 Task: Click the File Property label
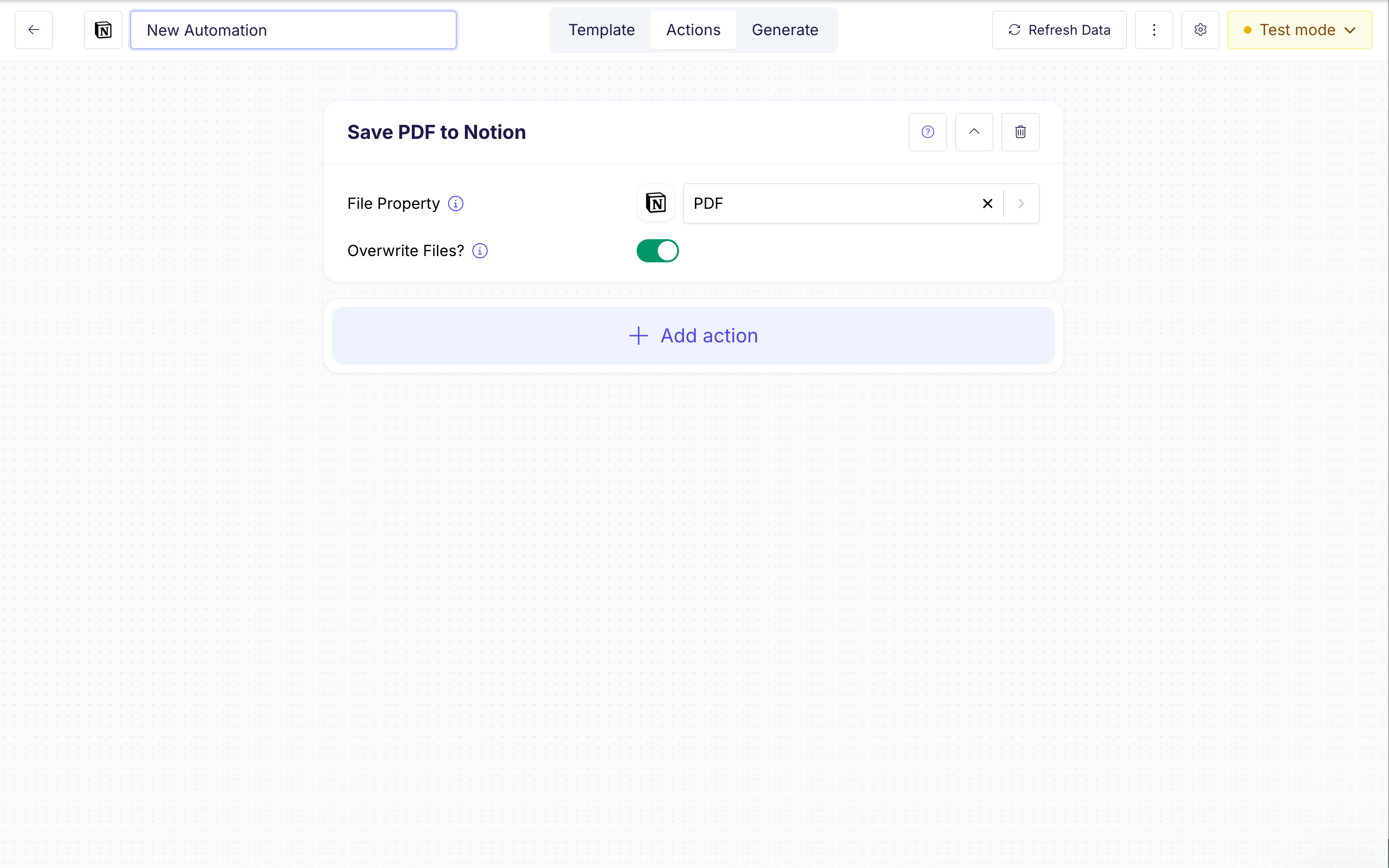tap(393, 204)
